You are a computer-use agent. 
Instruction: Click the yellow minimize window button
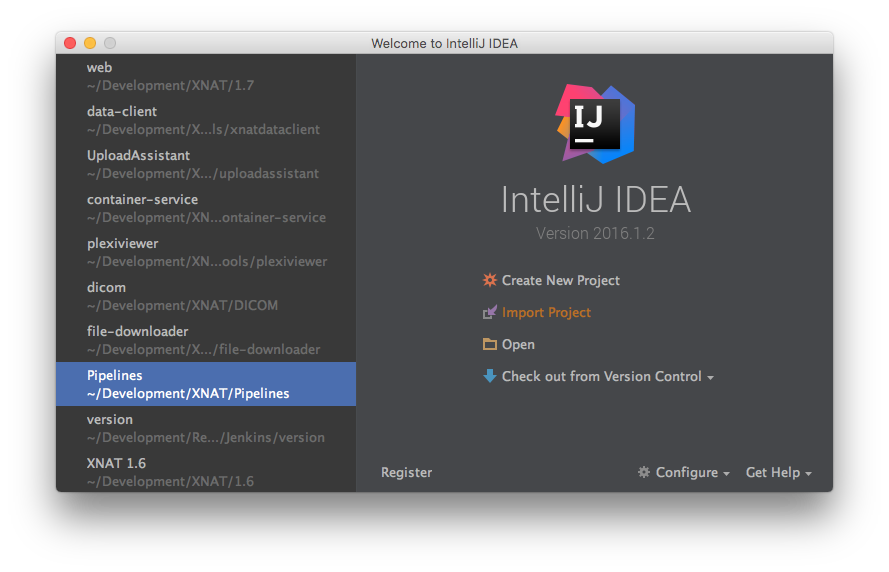pos(90,43)
